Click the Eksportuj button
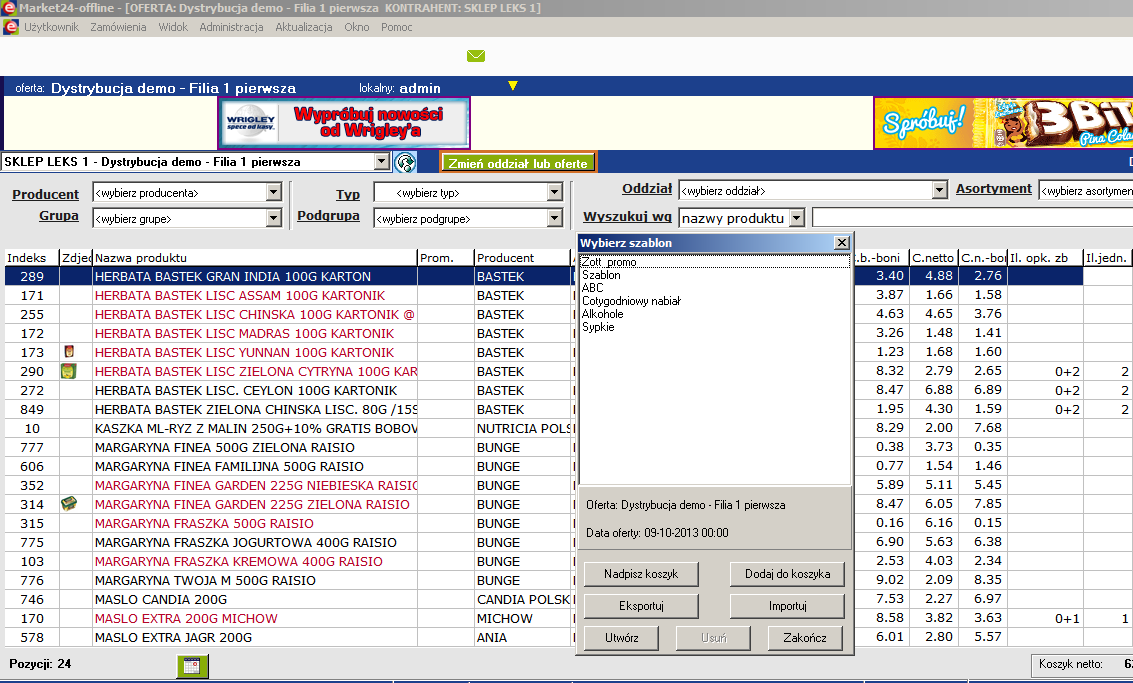Image resolution: width=1133 pixels, height=683 pixels. pyautogui.click(x=641, y=606)
